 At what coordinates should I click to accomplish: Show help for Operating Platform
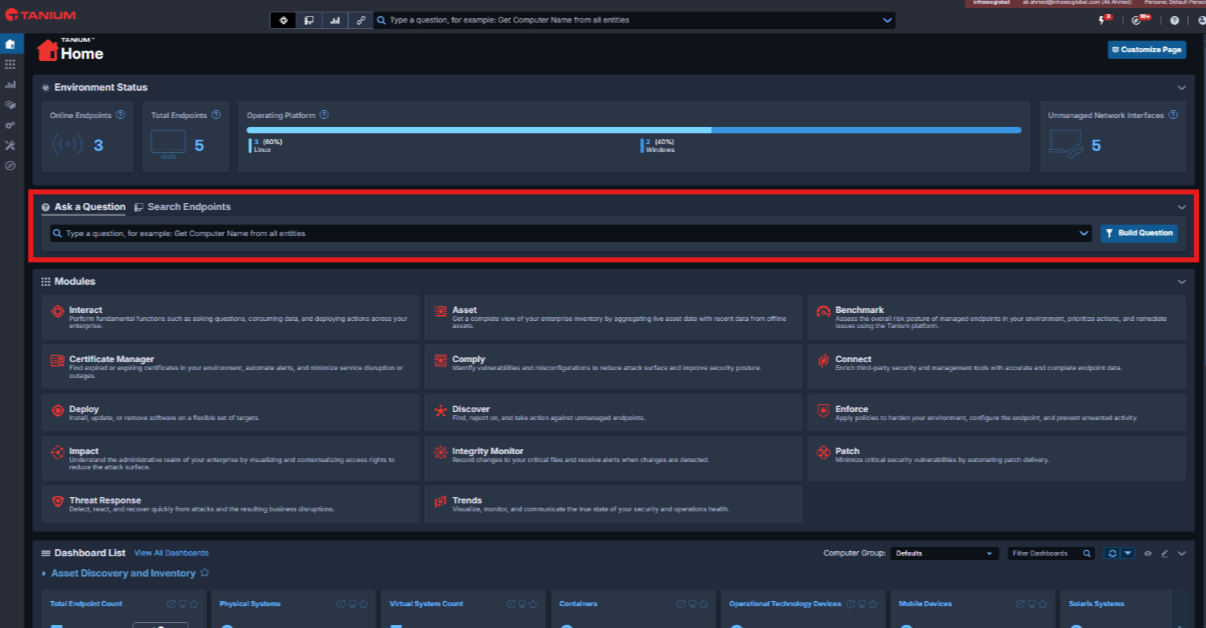tap(324, 115)
